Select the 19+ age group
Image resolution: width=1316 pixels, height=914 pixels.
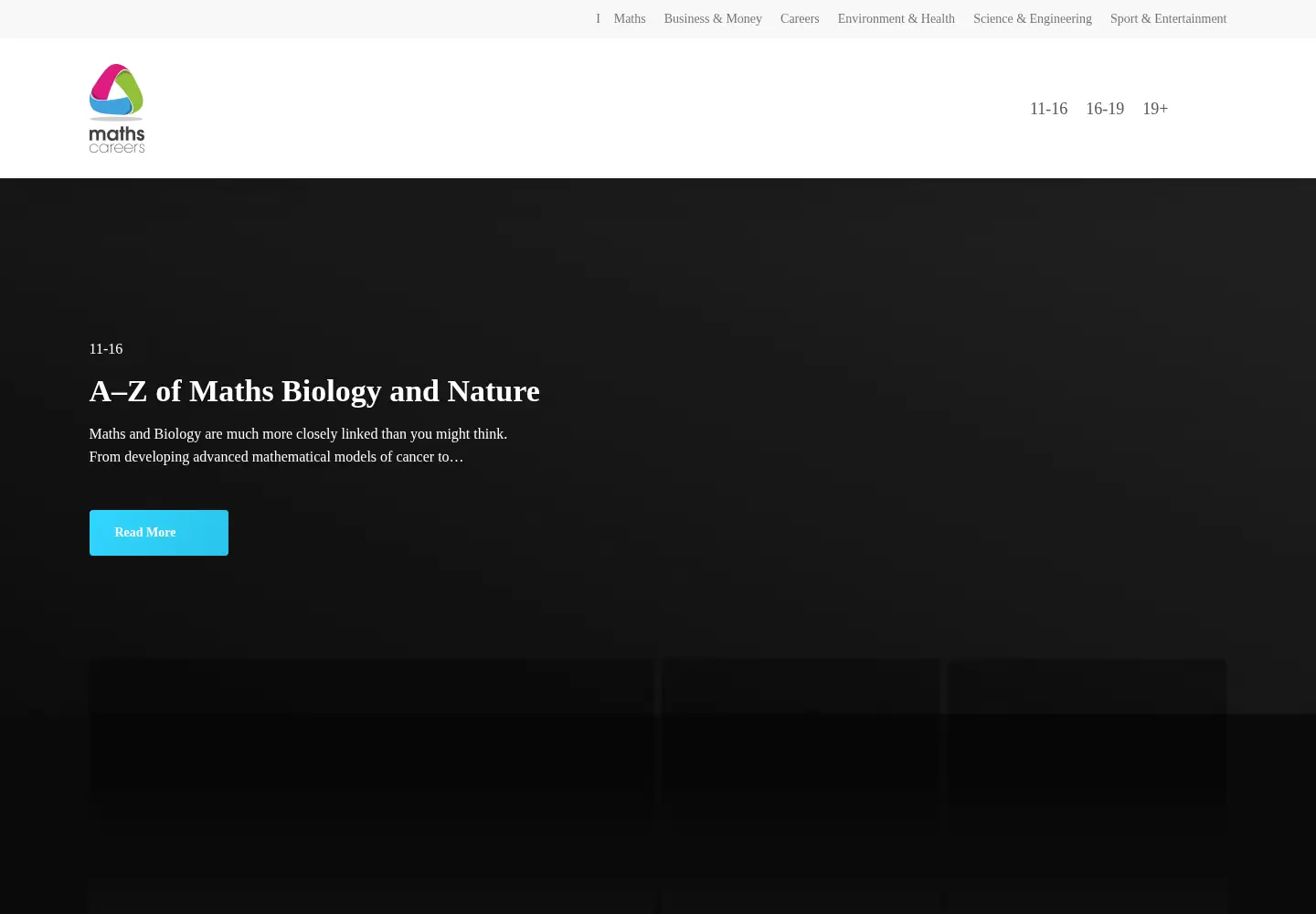pos(1155,109)
